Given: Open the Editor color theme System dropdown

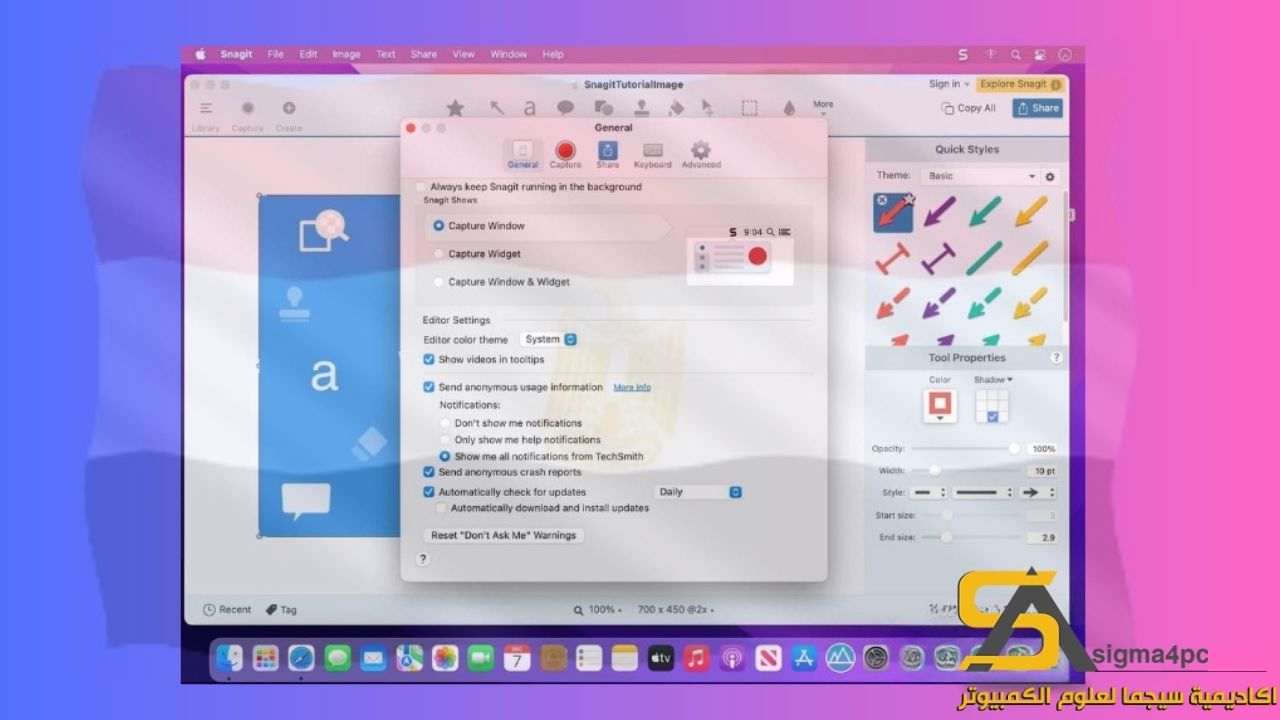Looking at the screenshot, I should pos(549,340).
